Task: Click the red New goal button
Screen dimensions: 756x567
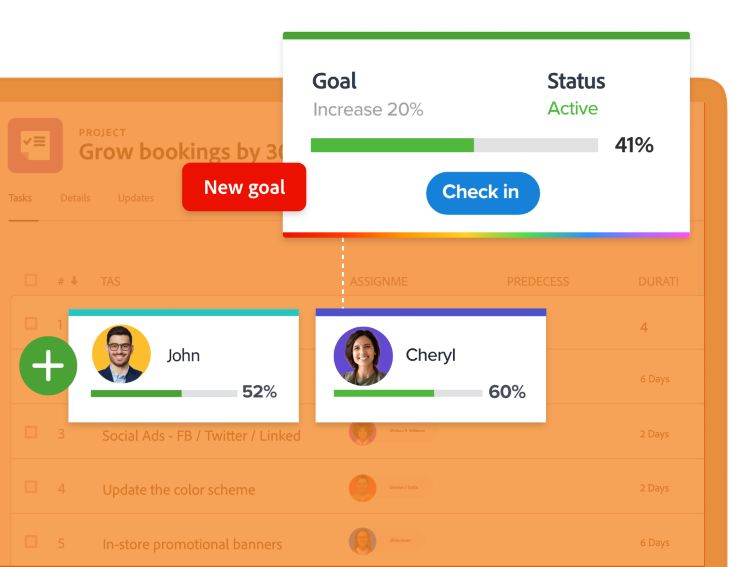Action: coord(244,187)
